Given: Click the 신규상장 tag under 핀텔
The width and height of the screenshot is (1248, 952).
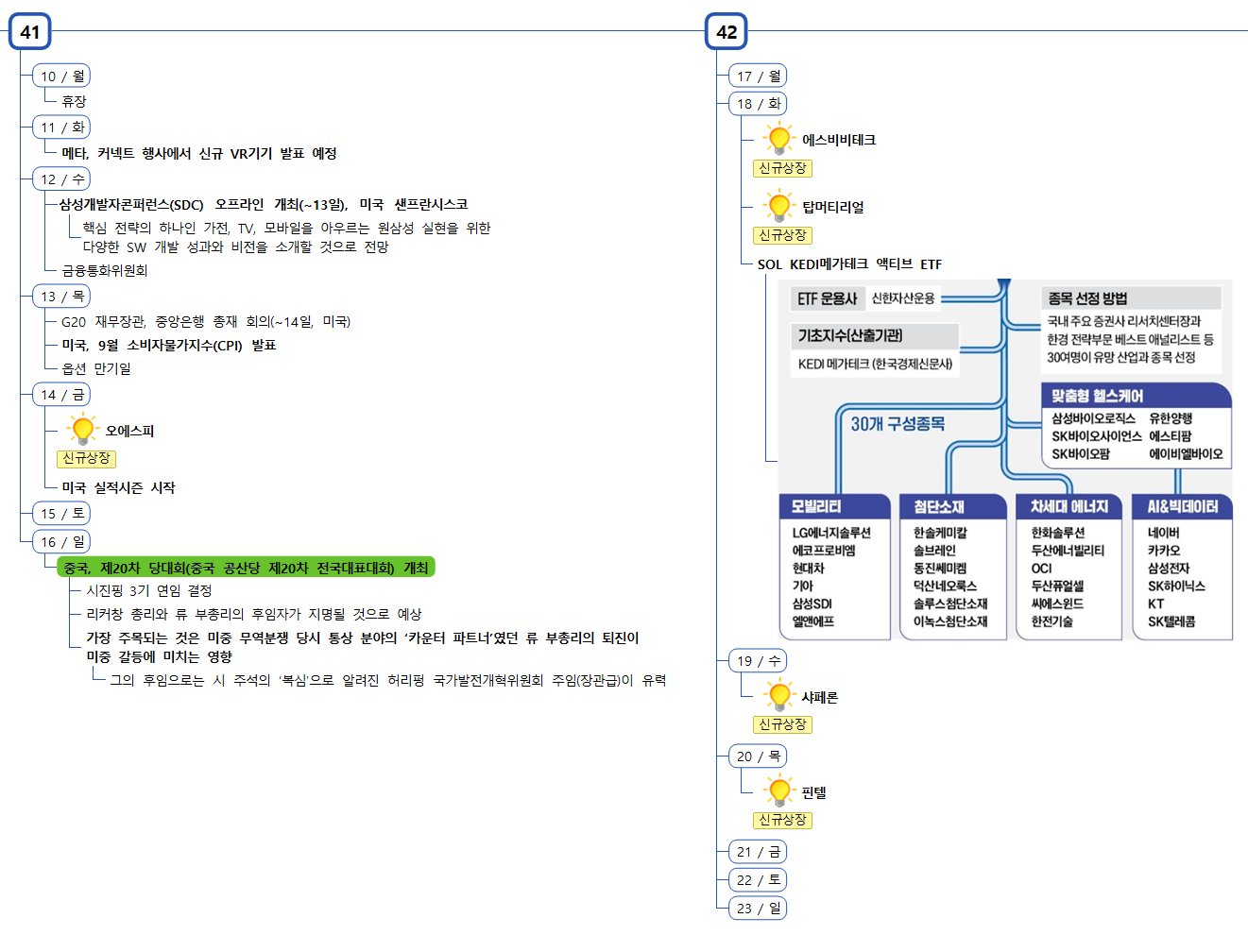Looking at the screenshot, I should [x=782, y=820].
